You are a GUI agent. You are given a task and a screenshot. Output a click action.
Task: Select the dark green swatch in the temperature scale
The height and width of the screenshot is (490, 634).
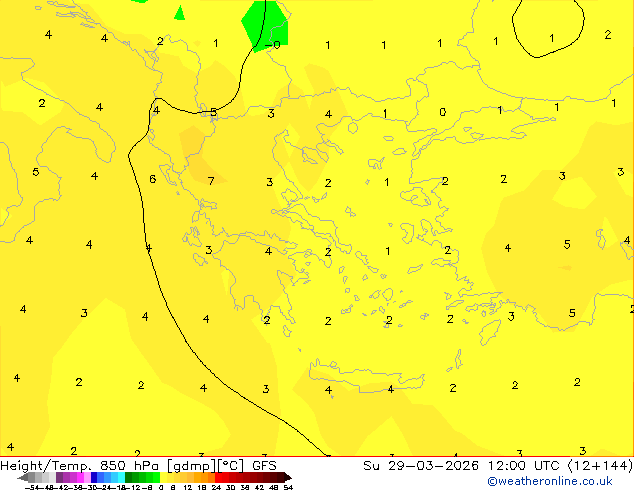point(128,477)
